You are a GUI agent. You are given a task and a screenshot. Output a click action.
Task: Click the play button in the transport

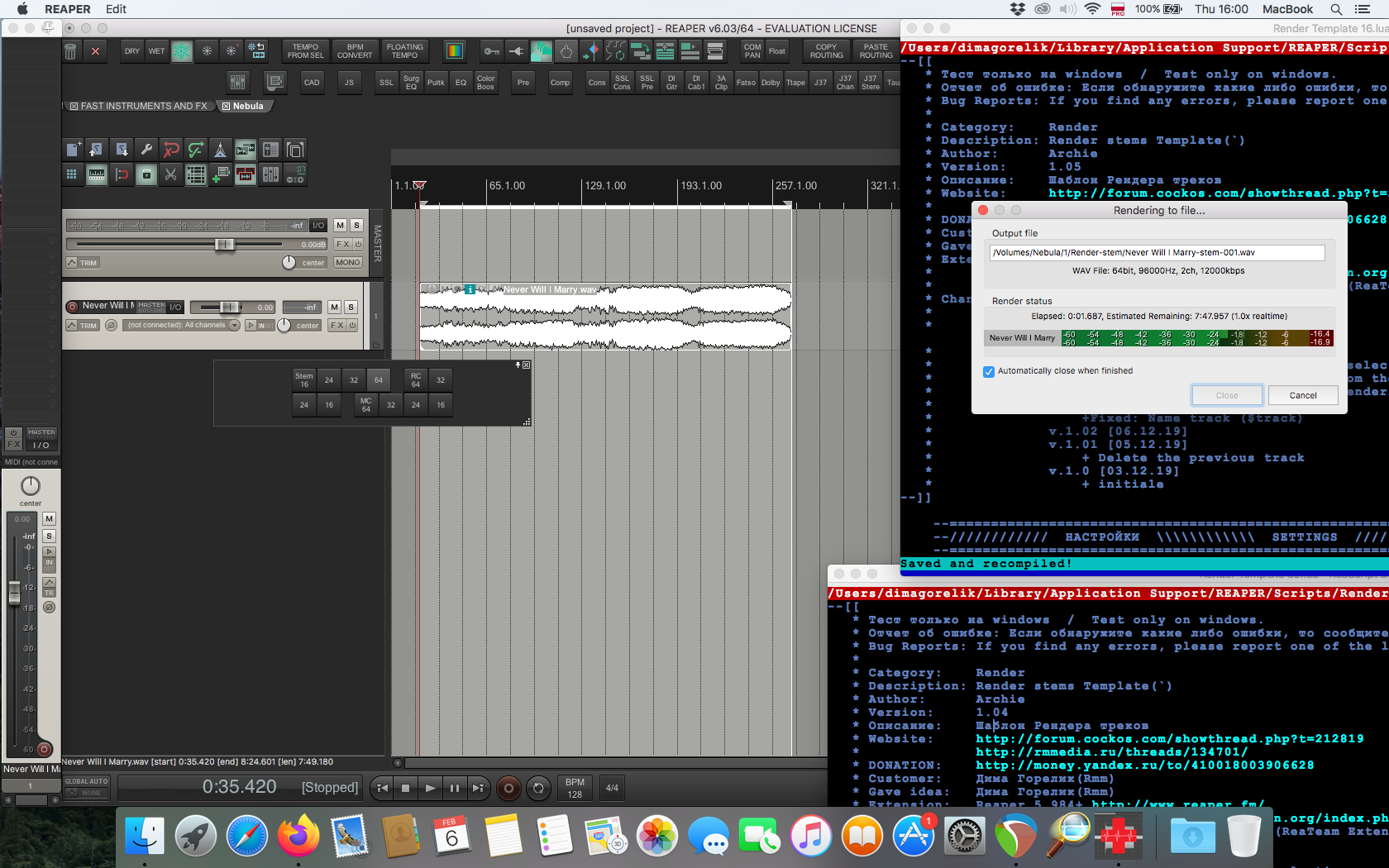430,788
